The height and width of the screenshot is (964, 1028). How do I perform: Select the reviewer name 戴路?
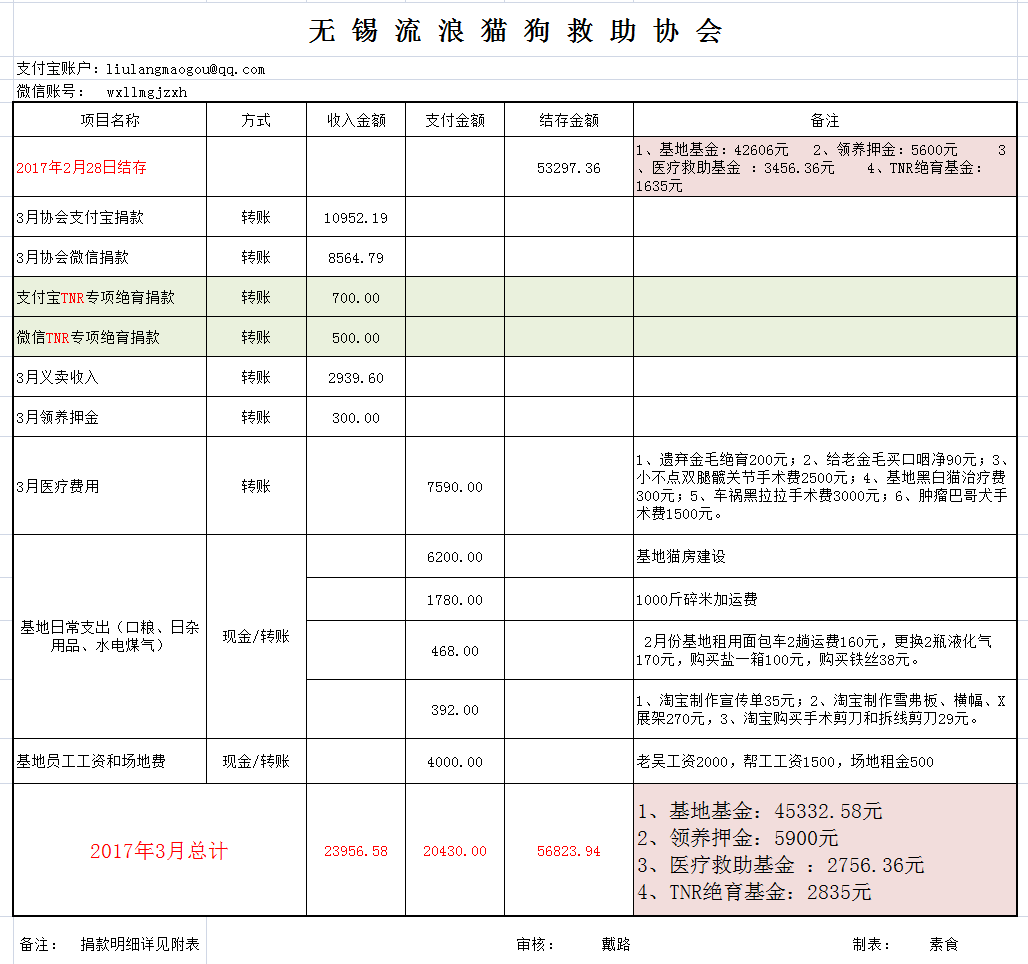pyautogui.click(x=616, y=944)
